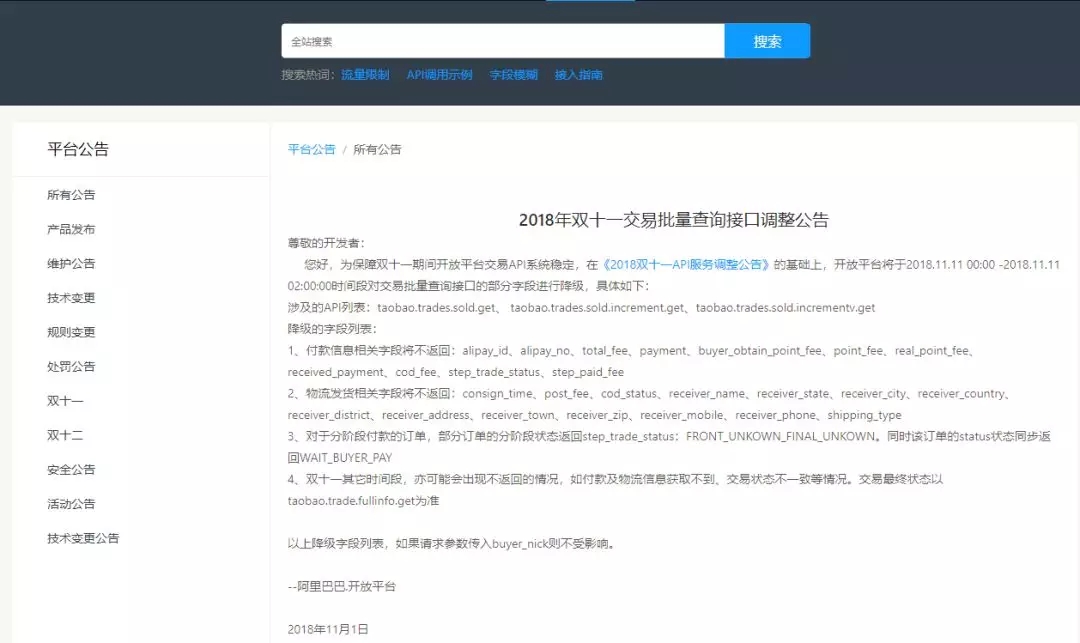Open the 接入指南 hot search link
This screenshot has height=643, width=1080.
(578, 75)
